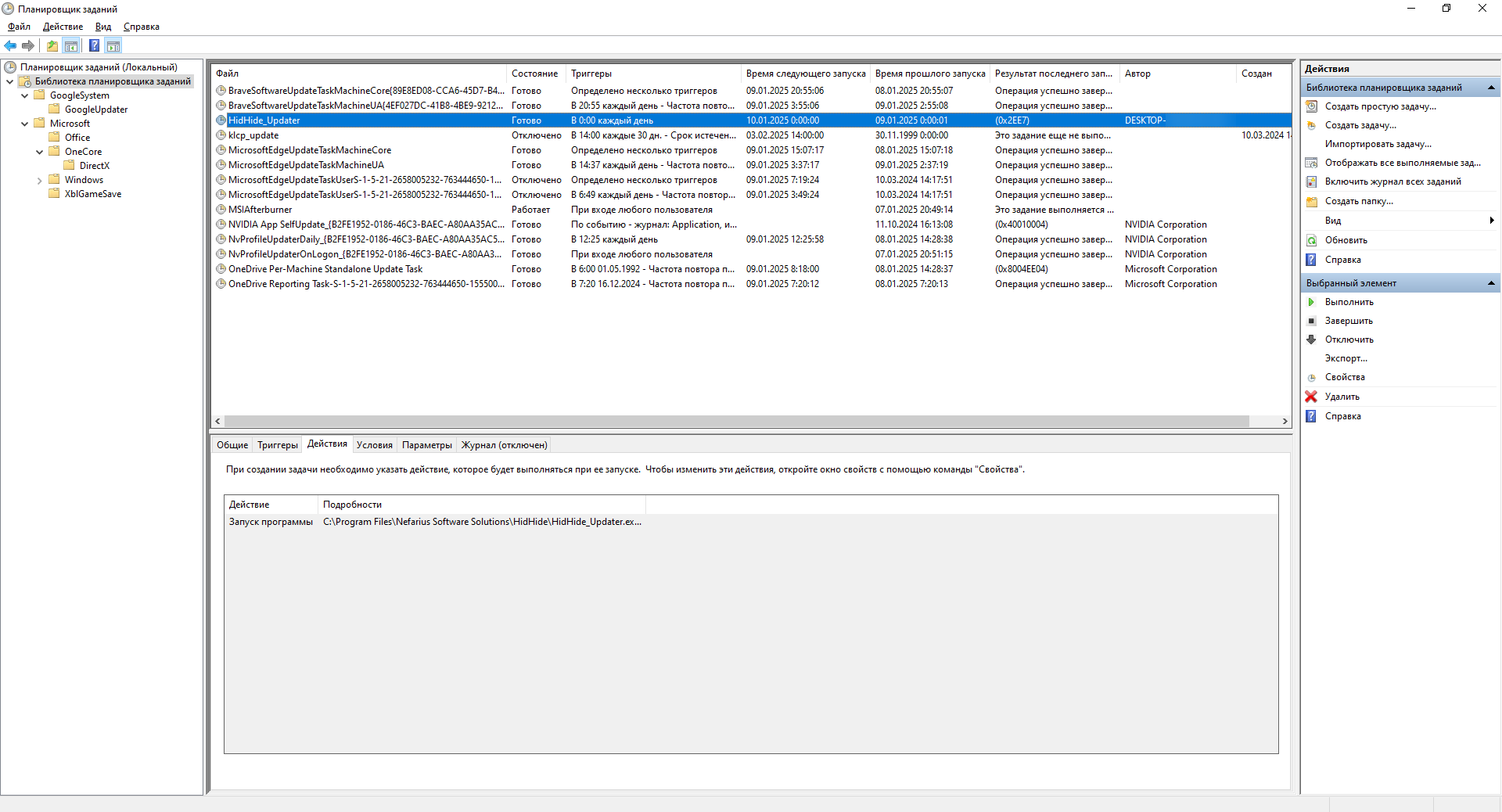This screenshot has width=1502, height=812.
Task: Select the OneDrive Reporting Task row
Action: click(x=752, y=284)
